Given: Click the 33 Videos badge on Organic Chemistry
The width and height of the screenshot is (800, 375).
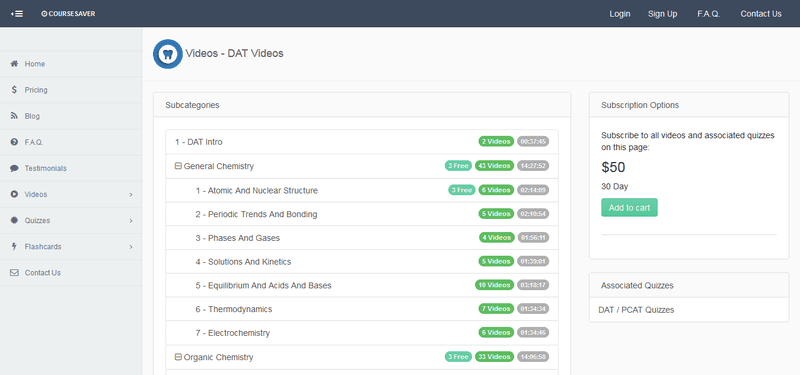Looking at the screenshot, I should point(494,357).
